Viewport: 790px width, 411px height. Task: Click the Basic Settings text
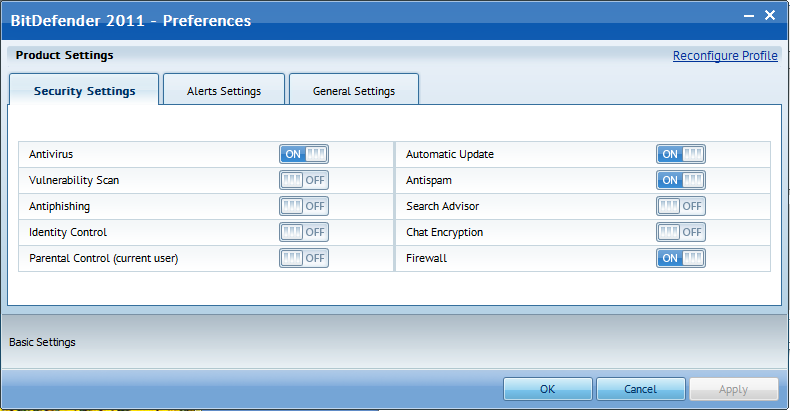pos(42,342)
